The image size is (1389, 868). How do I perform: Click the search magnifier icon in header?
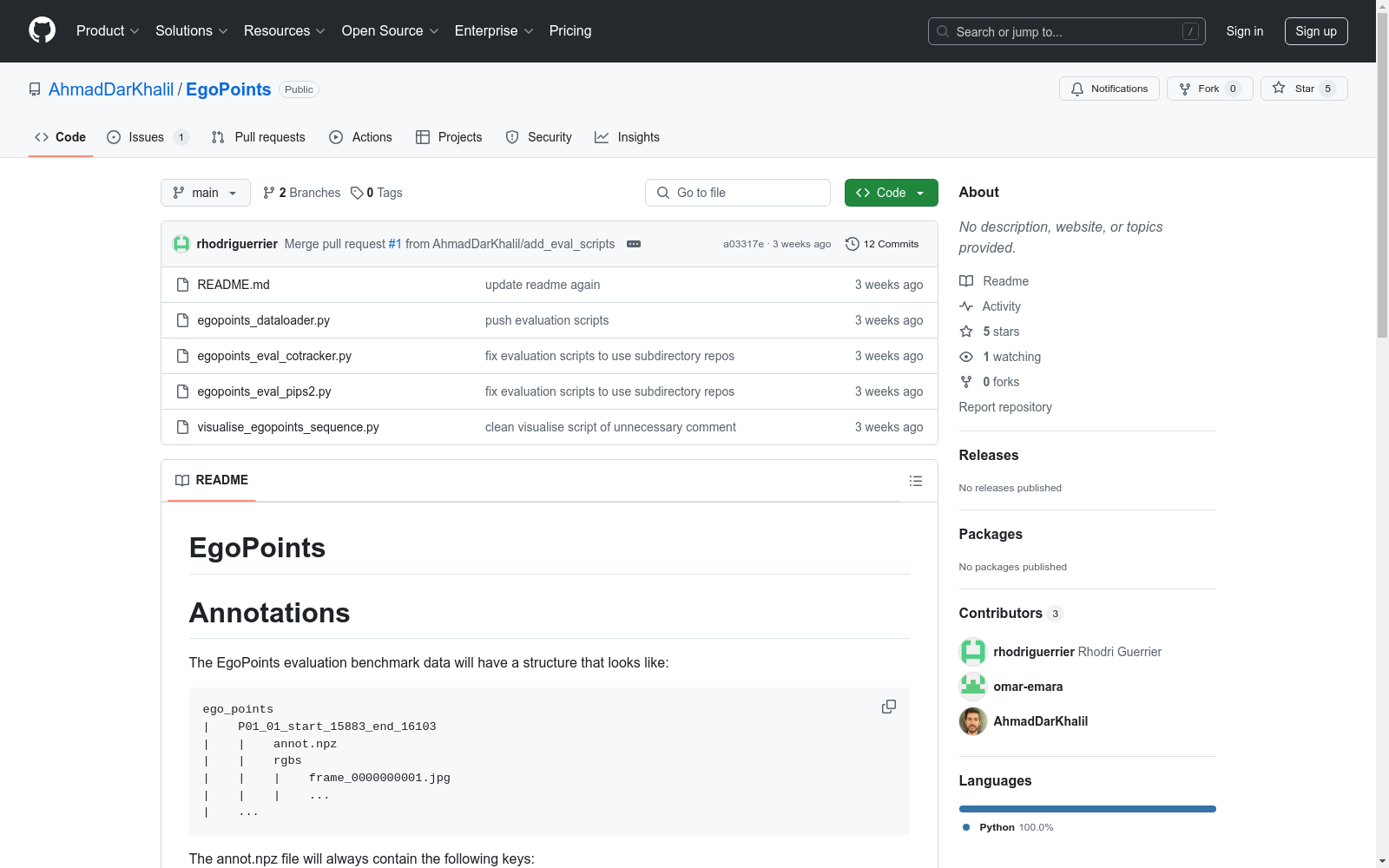pos(943,31)
